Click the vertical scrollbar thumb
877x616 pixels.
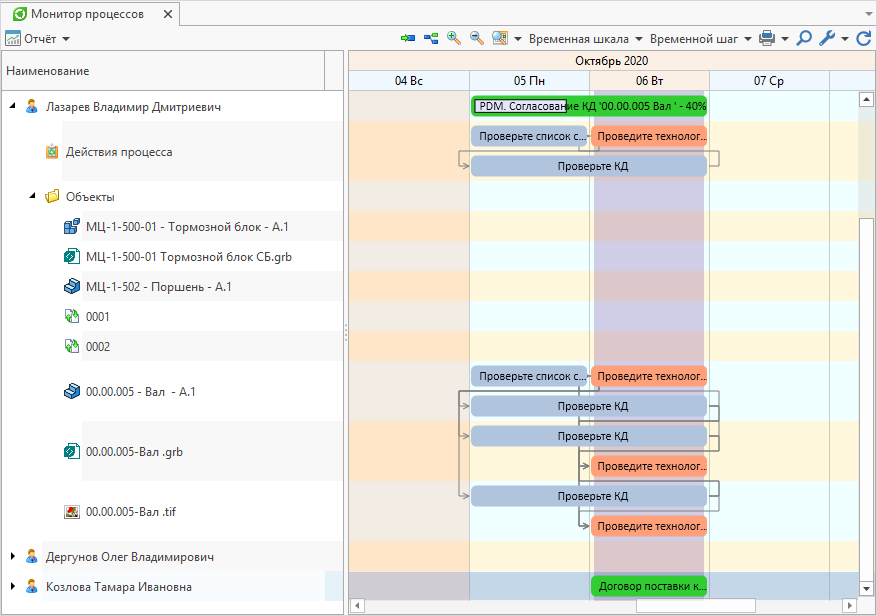(x=866, y=399)
